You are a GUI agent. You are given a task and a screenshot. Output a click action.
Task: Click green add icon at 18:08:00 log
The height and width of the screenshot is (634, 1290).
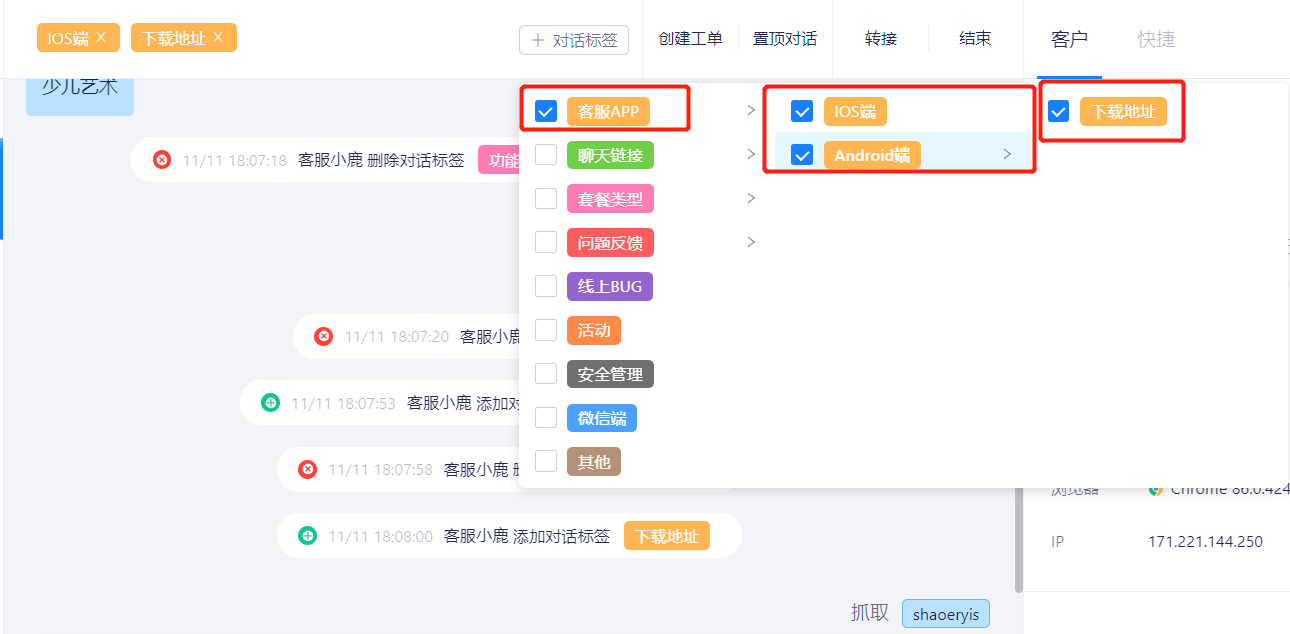(x=307, y=535)
